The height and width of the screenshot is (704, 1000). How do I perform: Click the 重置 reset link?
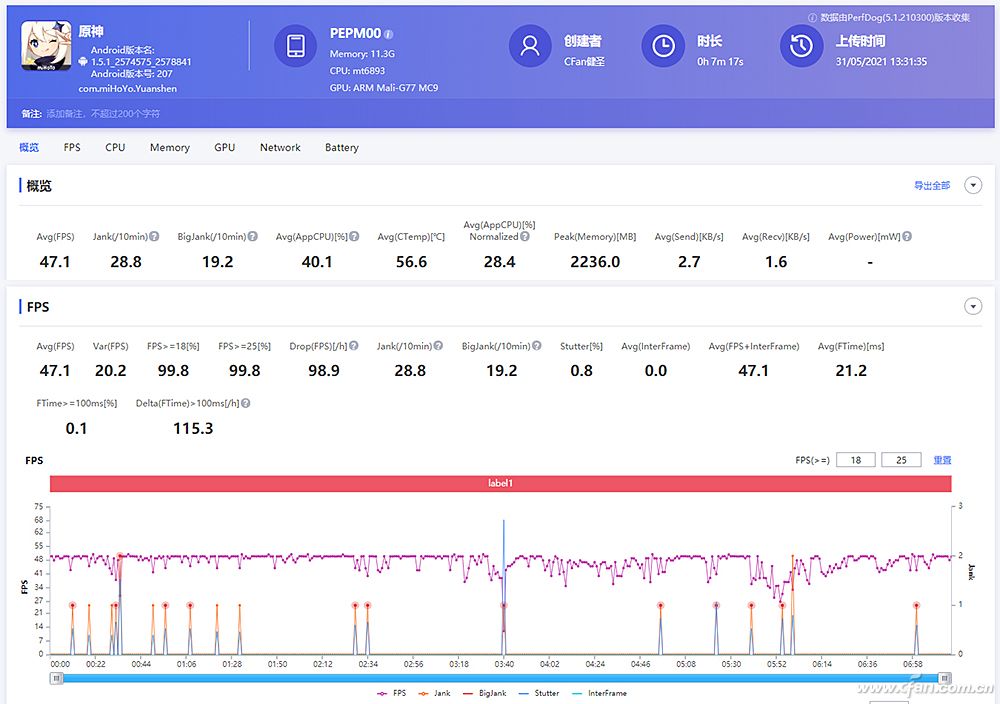[942, 460]
